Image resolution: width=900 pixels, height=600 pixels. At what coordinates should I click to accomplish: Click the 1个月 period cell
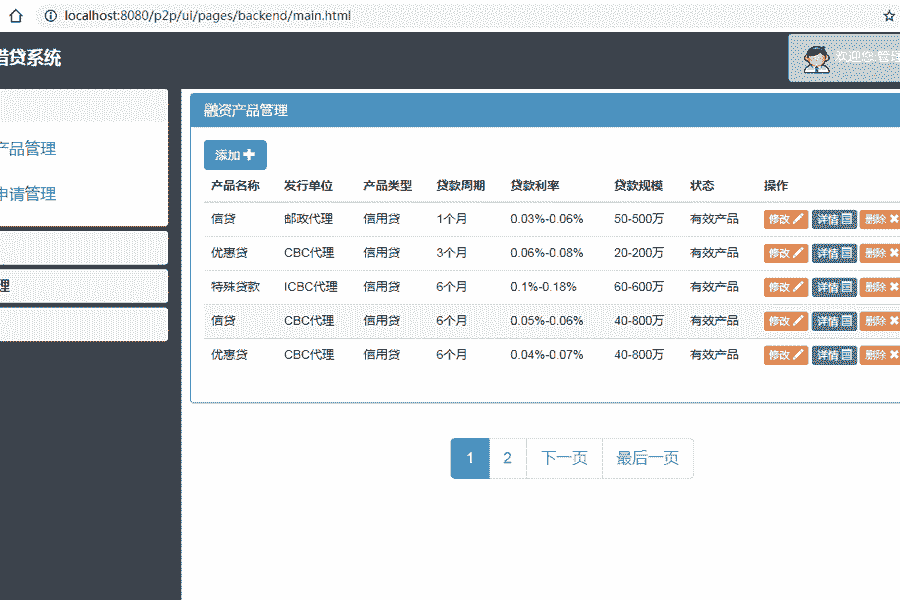[x=452, y=219]
